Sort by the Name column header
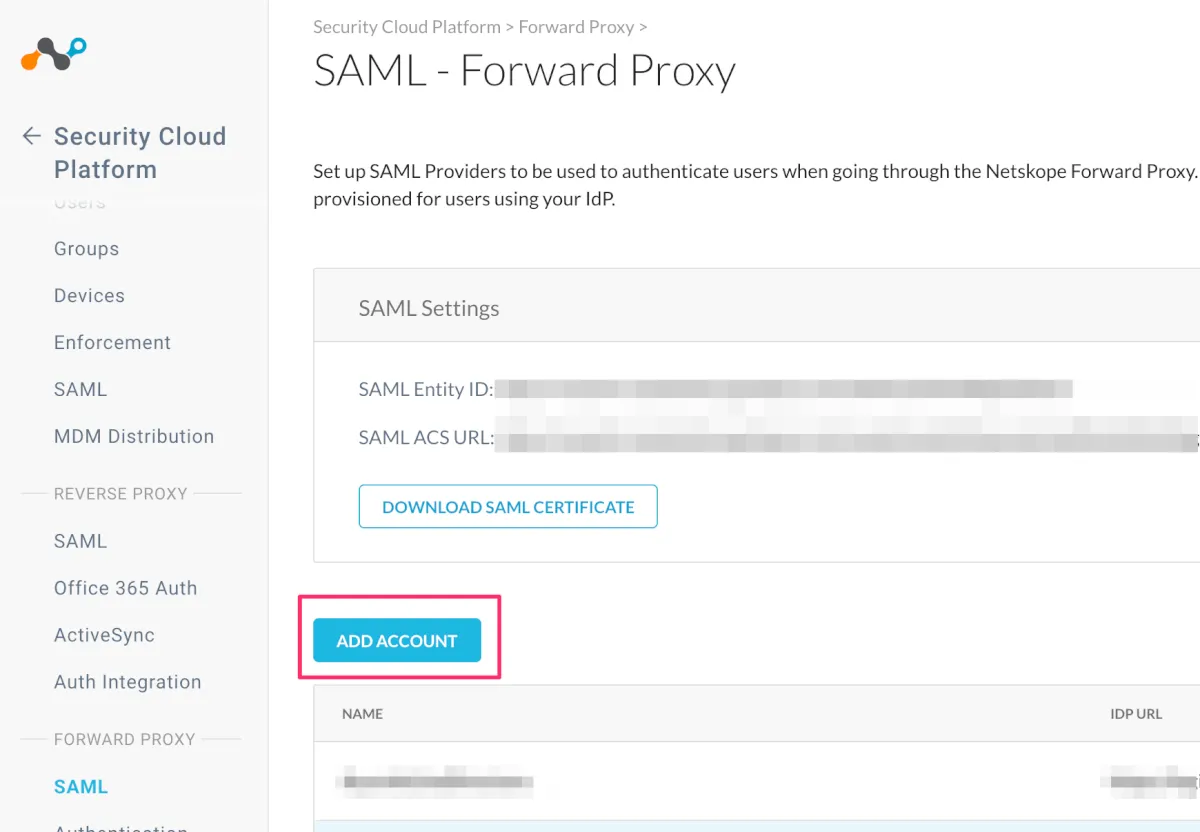Screen dimensions: 1200x832 (362, 714)
